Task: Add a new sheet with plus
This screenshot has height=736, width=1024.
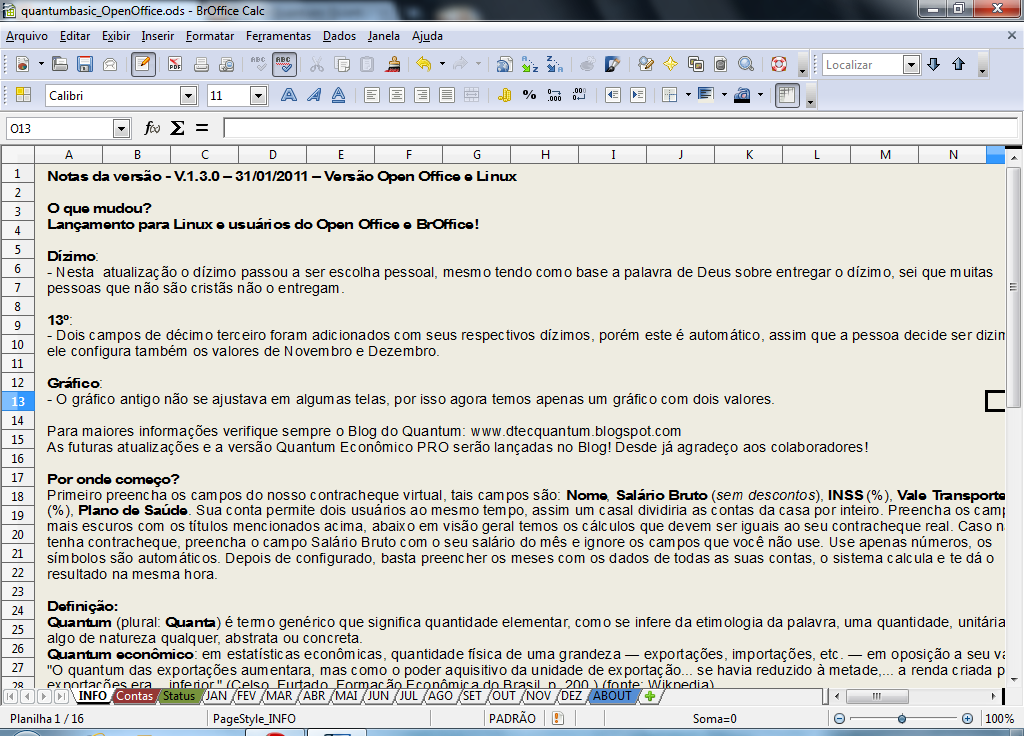Action: [650, 696]
